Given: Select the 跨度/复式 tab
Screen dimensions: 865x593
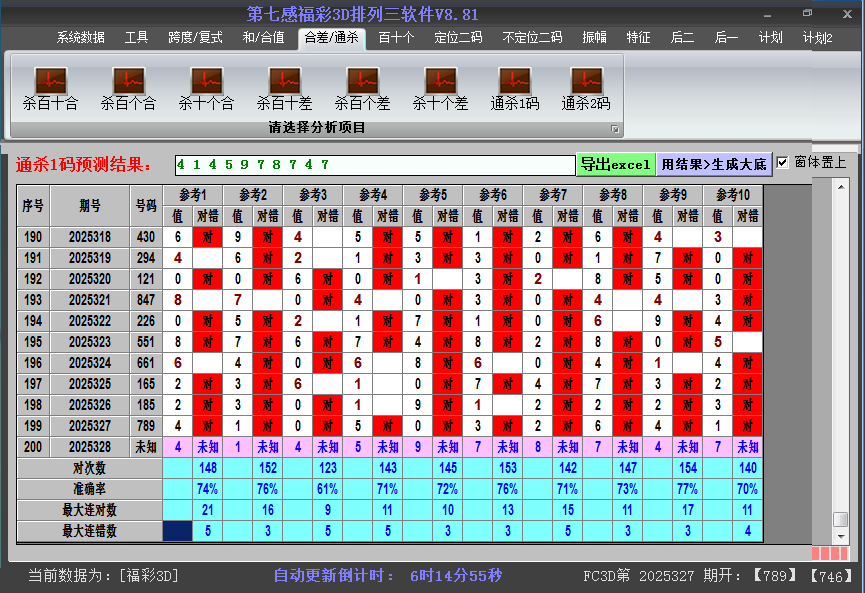Looking at the screenshot, I should pos(195,38).
